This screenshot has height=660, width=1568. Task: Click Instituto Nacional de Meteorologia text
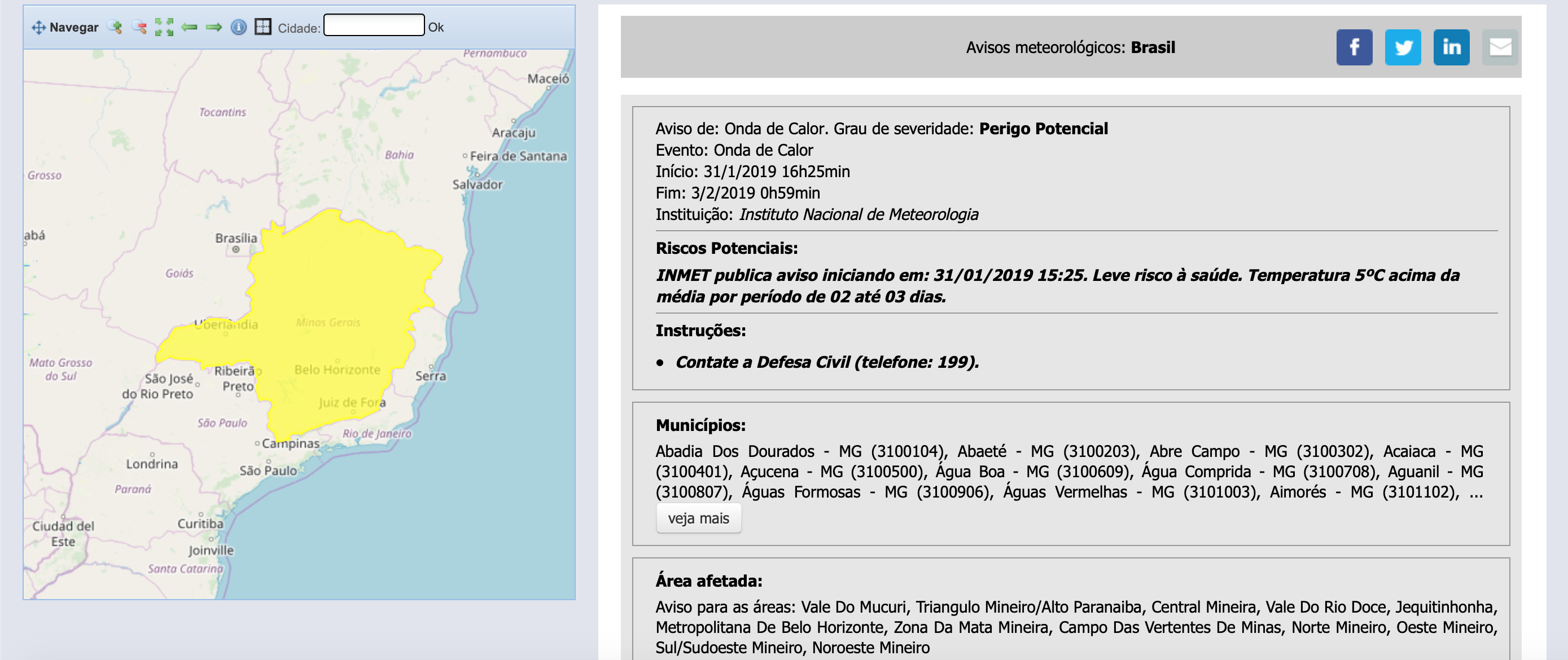[x=859, y=215]
